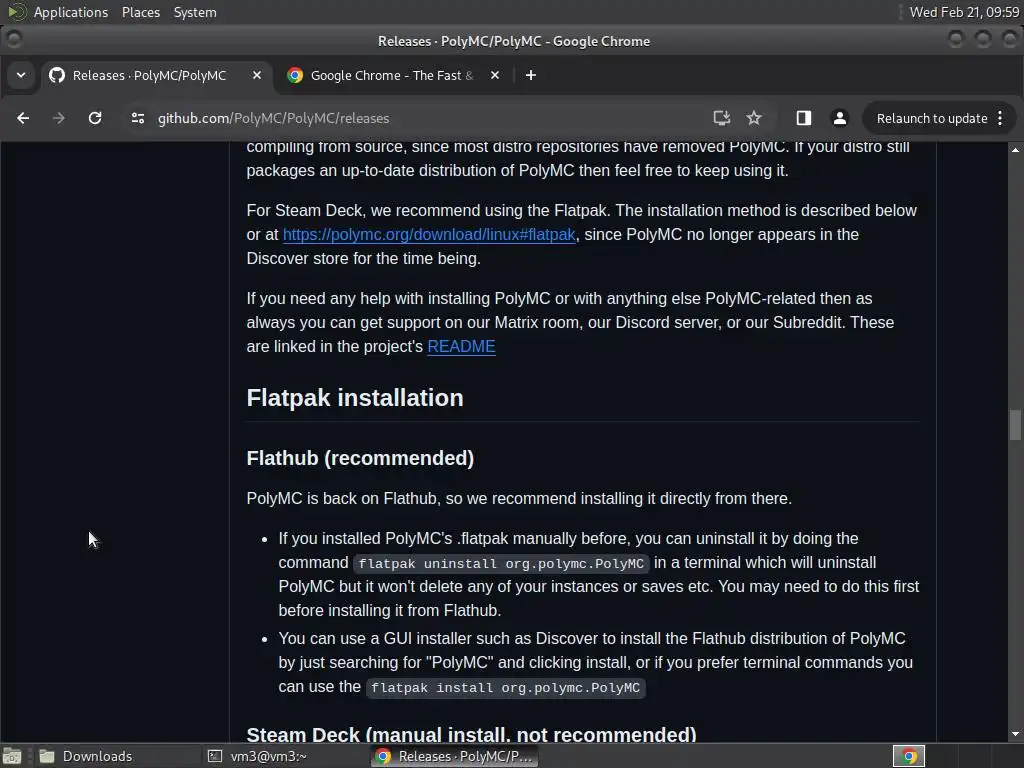Open a new Chrome tab

(x=531, y=75)
